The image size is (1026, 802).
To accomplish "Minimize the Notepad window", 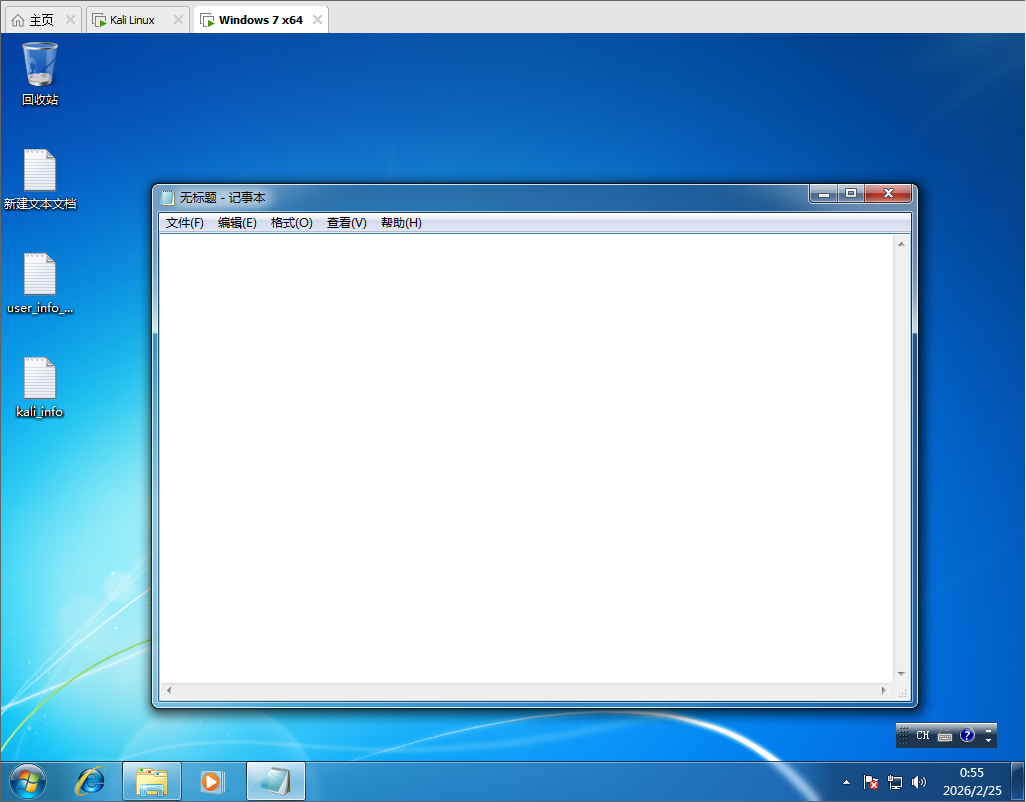I will (824, 194).
